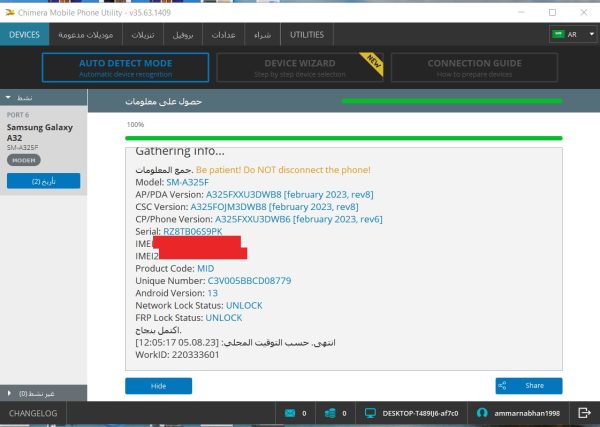
Task: Click the حصول على معلومات header title
Action: (x=163, y=101)
